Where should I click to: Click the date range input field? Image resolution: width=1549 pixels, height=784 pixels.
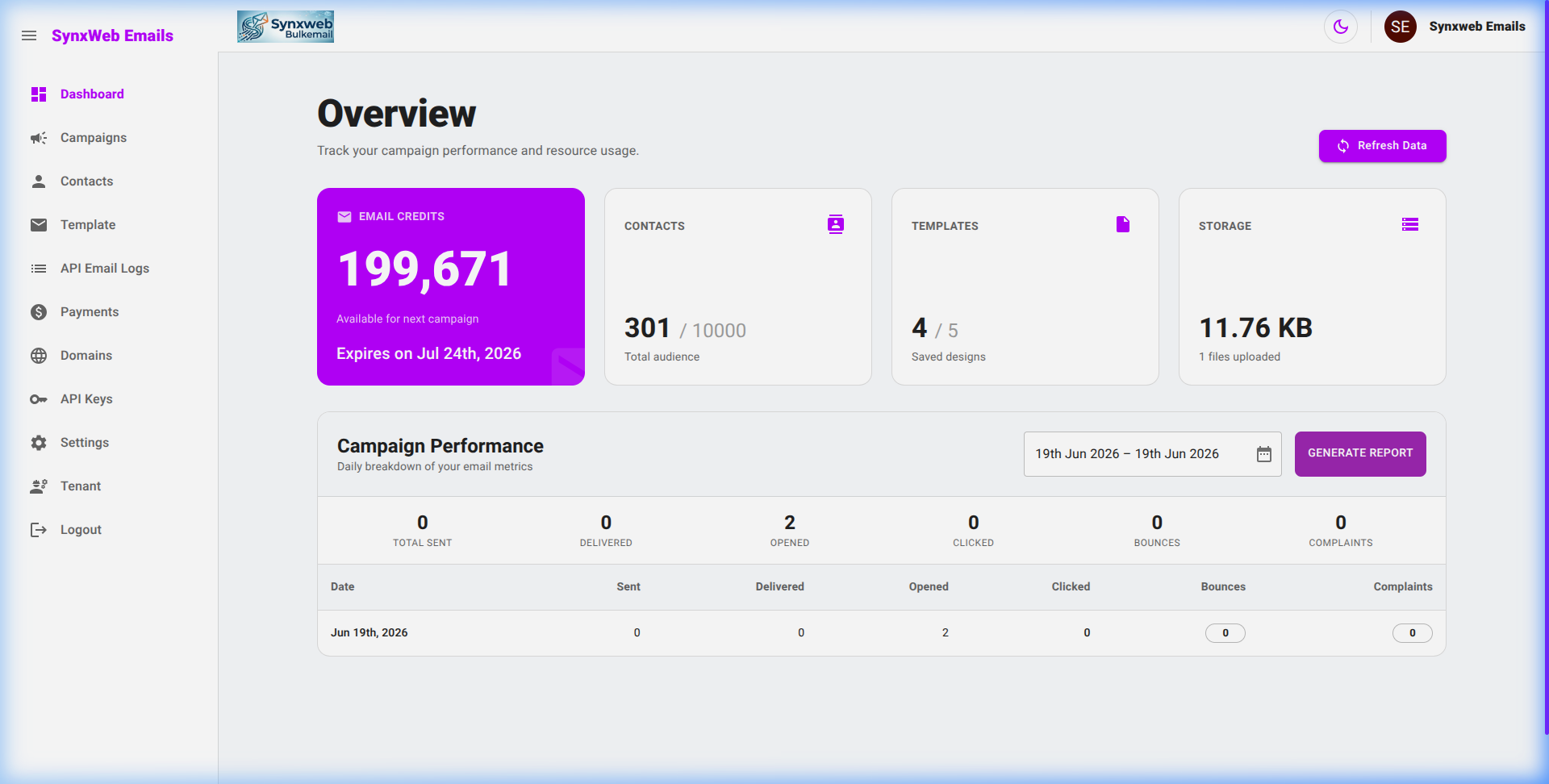coord(1153,454)
